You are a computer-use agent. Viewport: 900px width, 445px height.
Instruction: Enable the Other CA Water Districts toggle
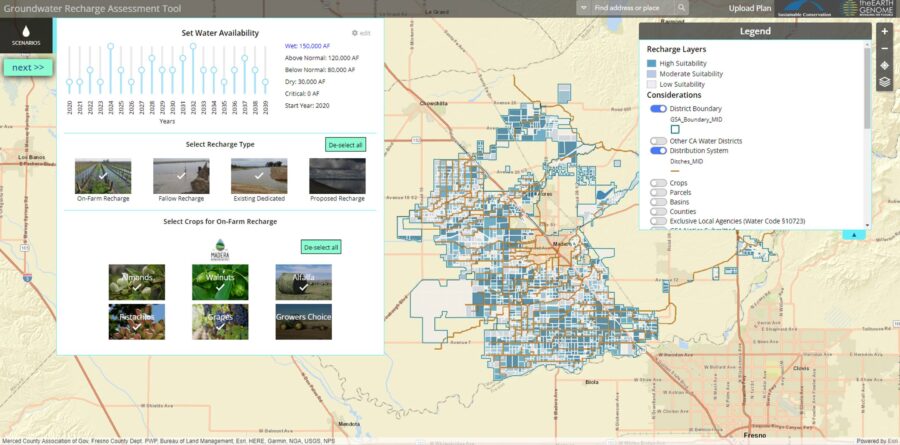pyautogui.click(x=658, y=141)
